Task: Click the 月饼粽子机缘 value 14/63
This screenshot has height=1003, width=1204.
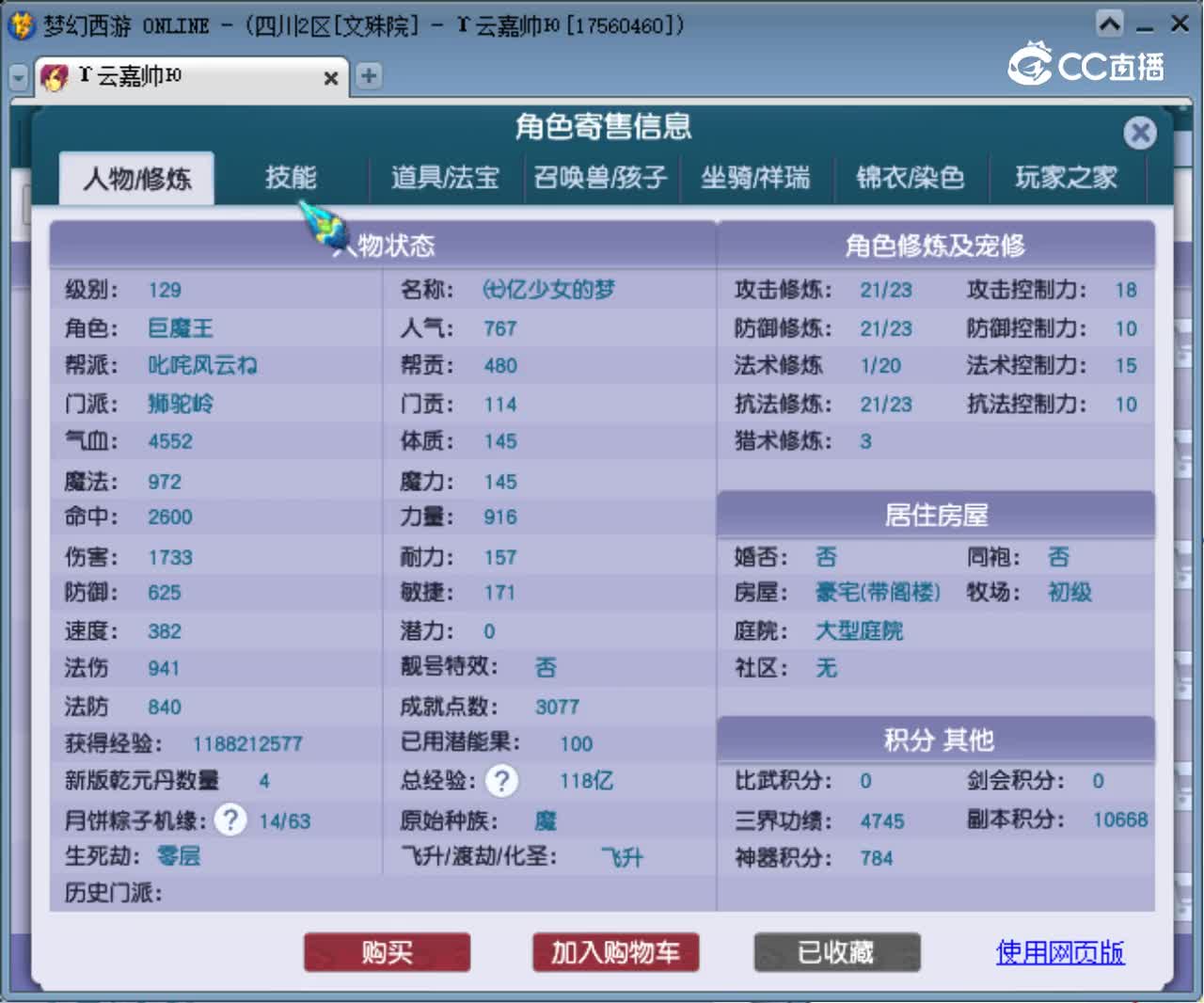Action: point(285,820)
